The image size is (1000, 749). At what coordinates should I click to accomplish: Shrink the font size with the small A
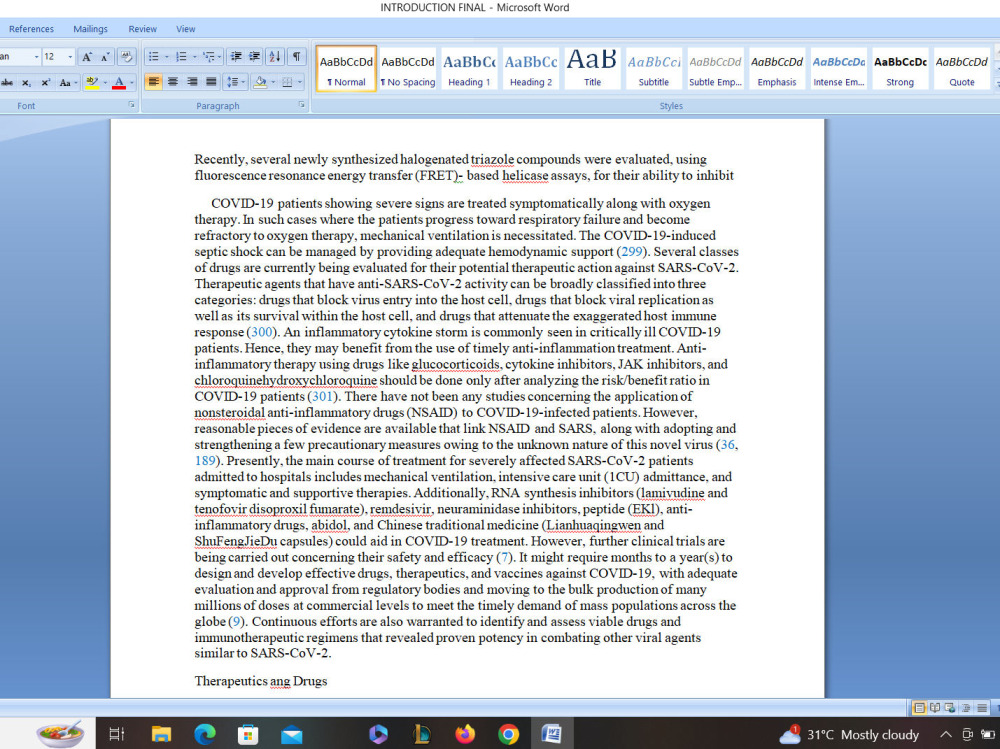pyautogui.click(x=106, y=57)
